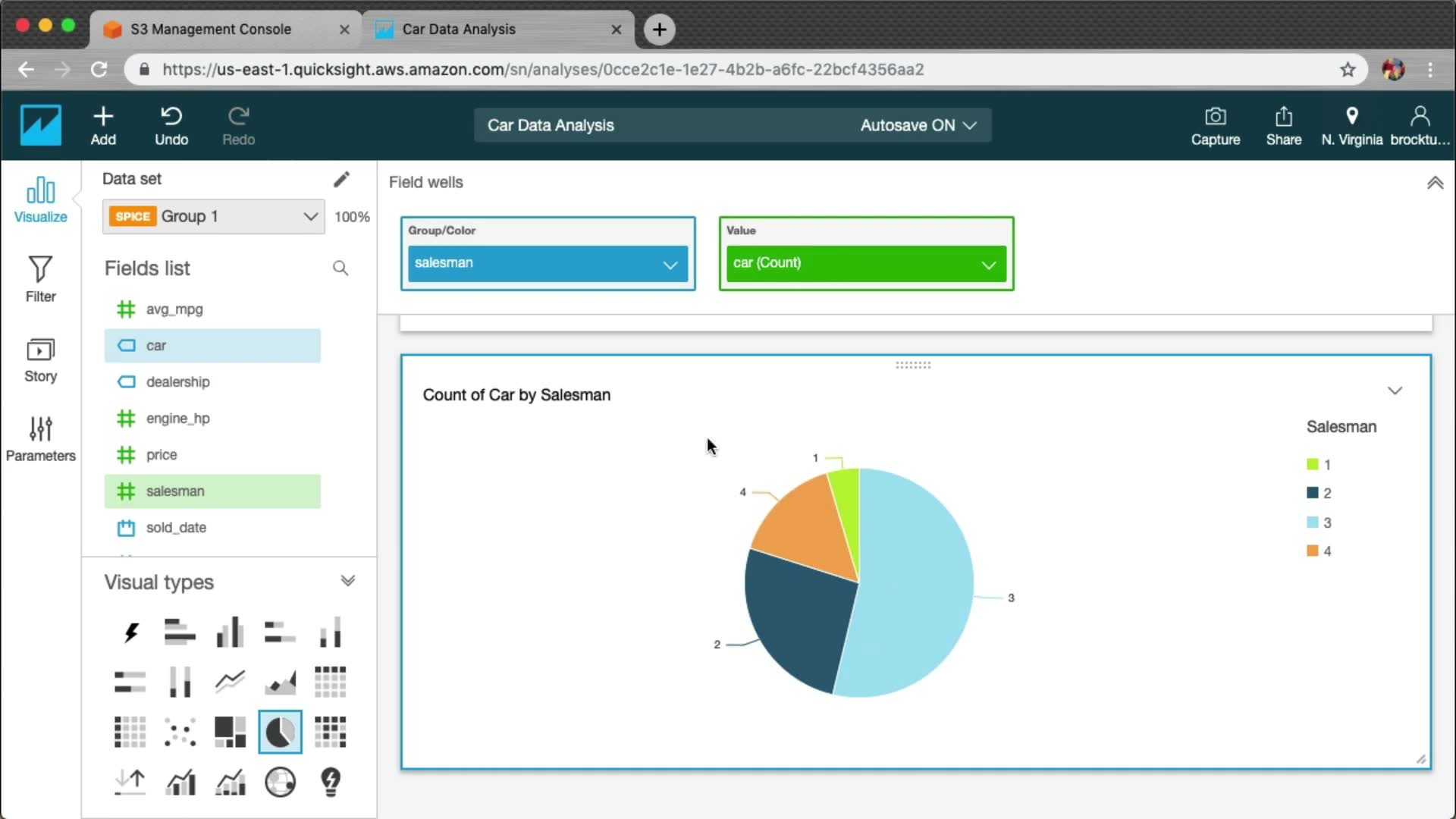Choose the geospatial map visual type
This screenshot has height=819, width=1456.
coord(280,782)
